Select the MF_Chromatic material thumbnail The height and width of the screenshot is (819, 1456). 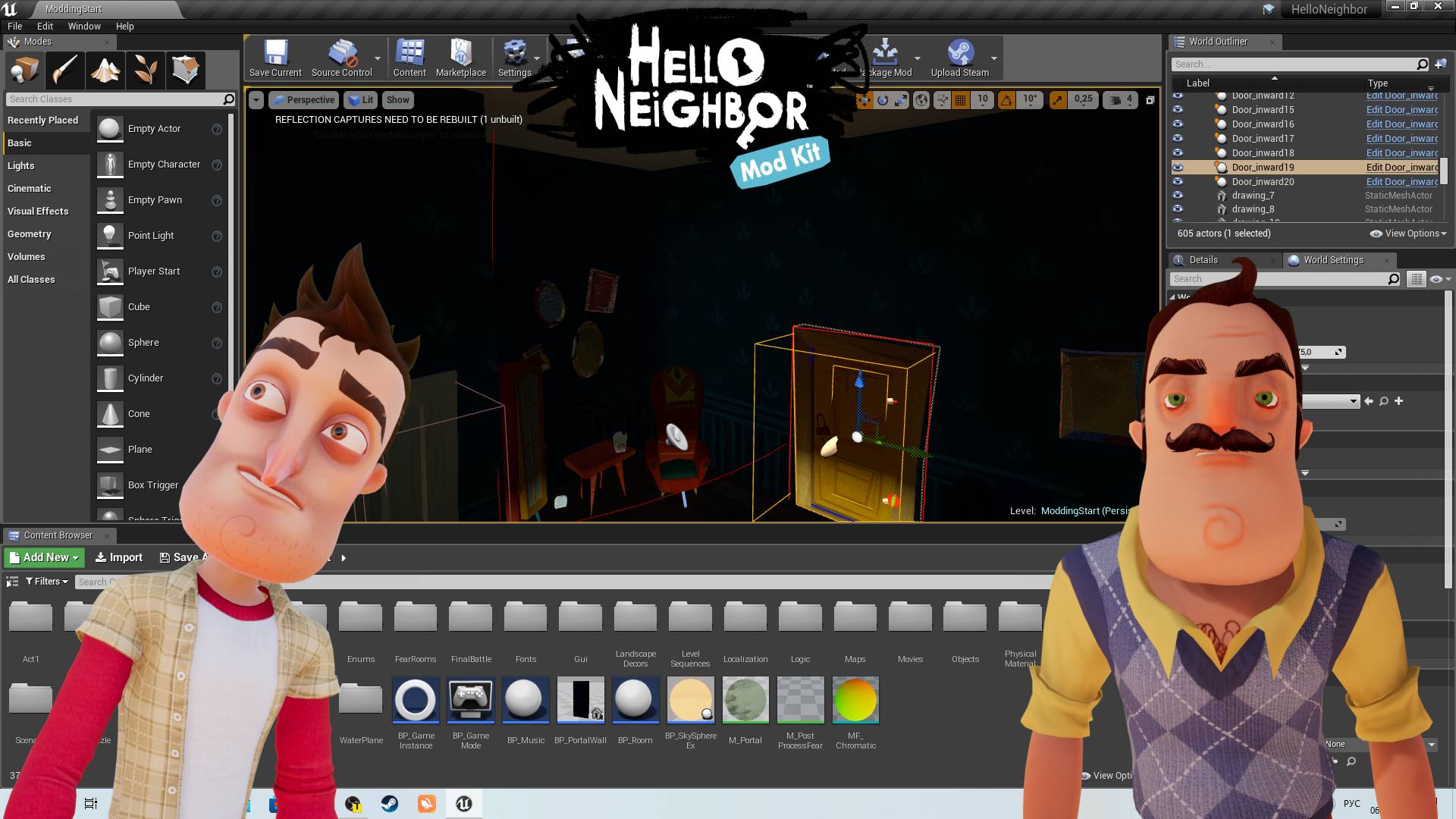point(855,700)
